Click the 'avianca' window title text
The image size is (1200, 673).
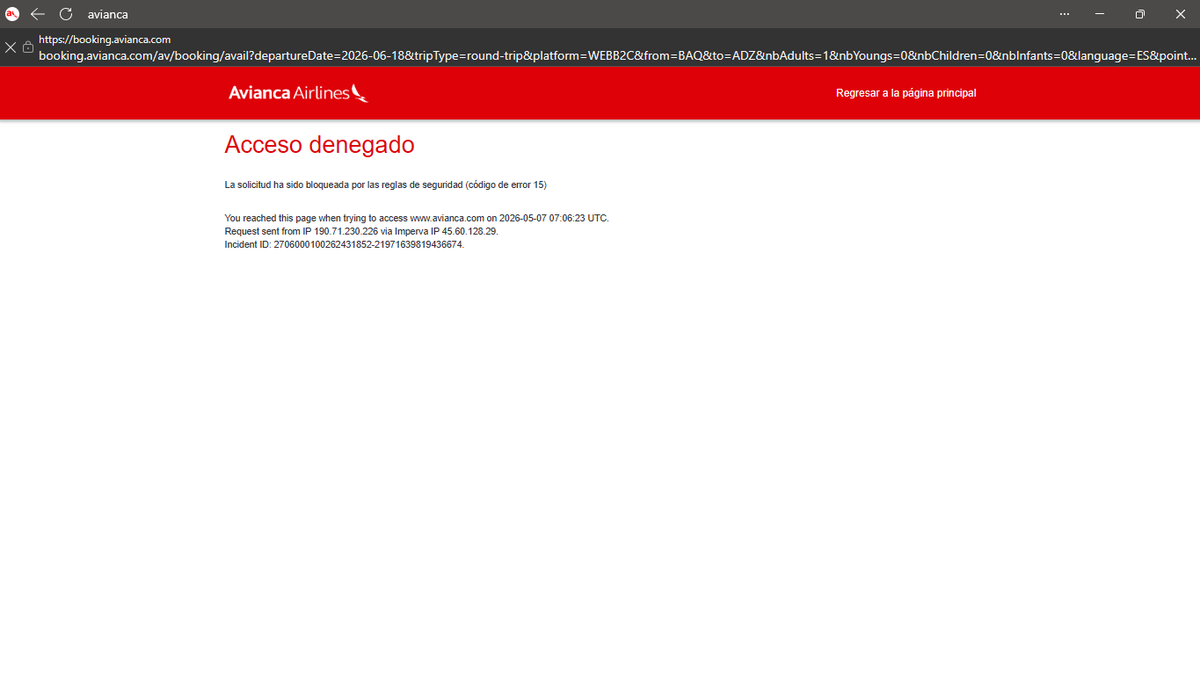click(x=108, y=14)
